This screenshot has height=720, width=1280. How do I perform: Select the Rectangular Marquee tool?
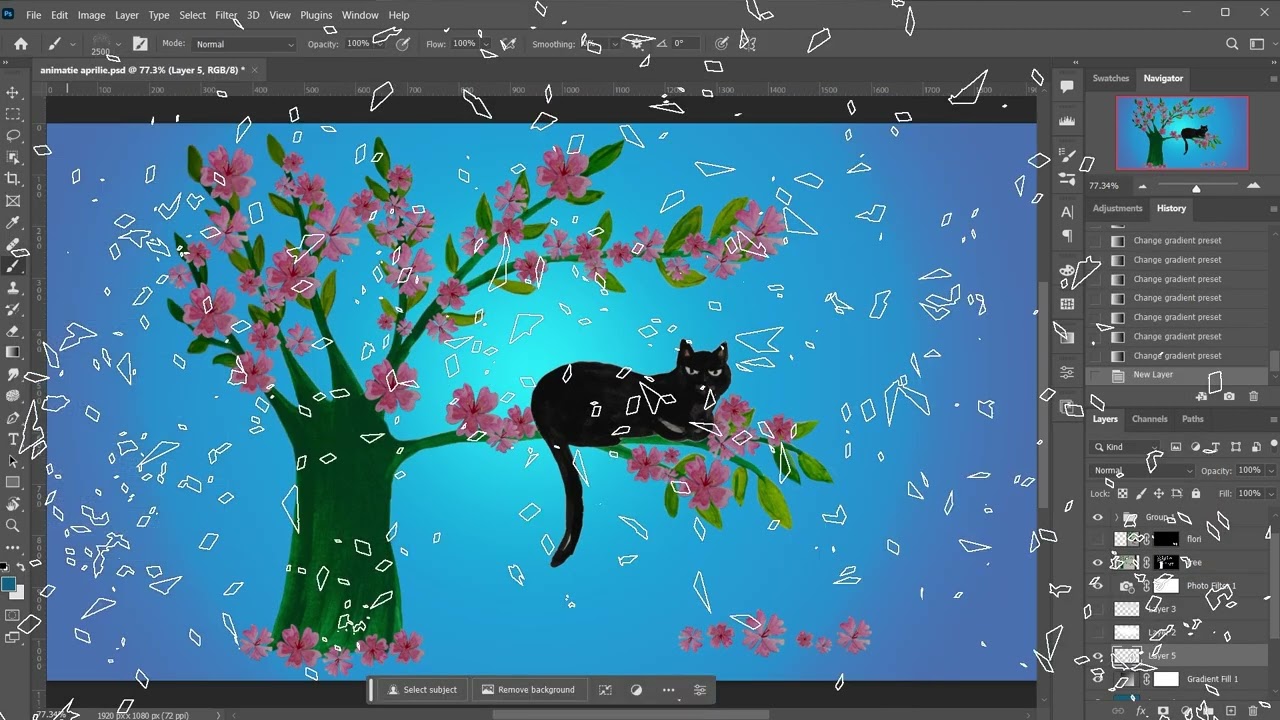(13, 114)
